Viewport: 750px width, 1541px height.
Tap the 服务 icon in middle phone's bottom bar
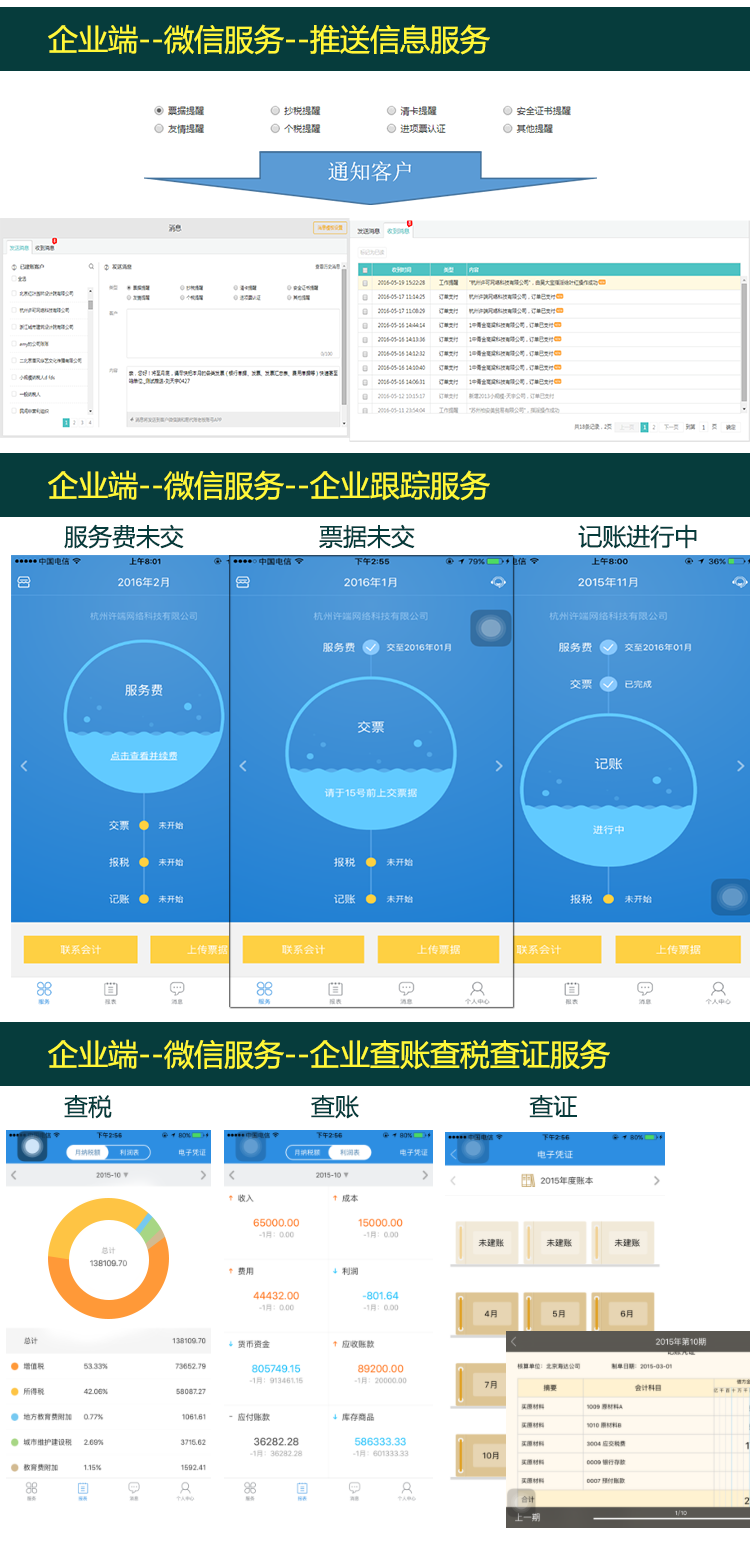264,991
